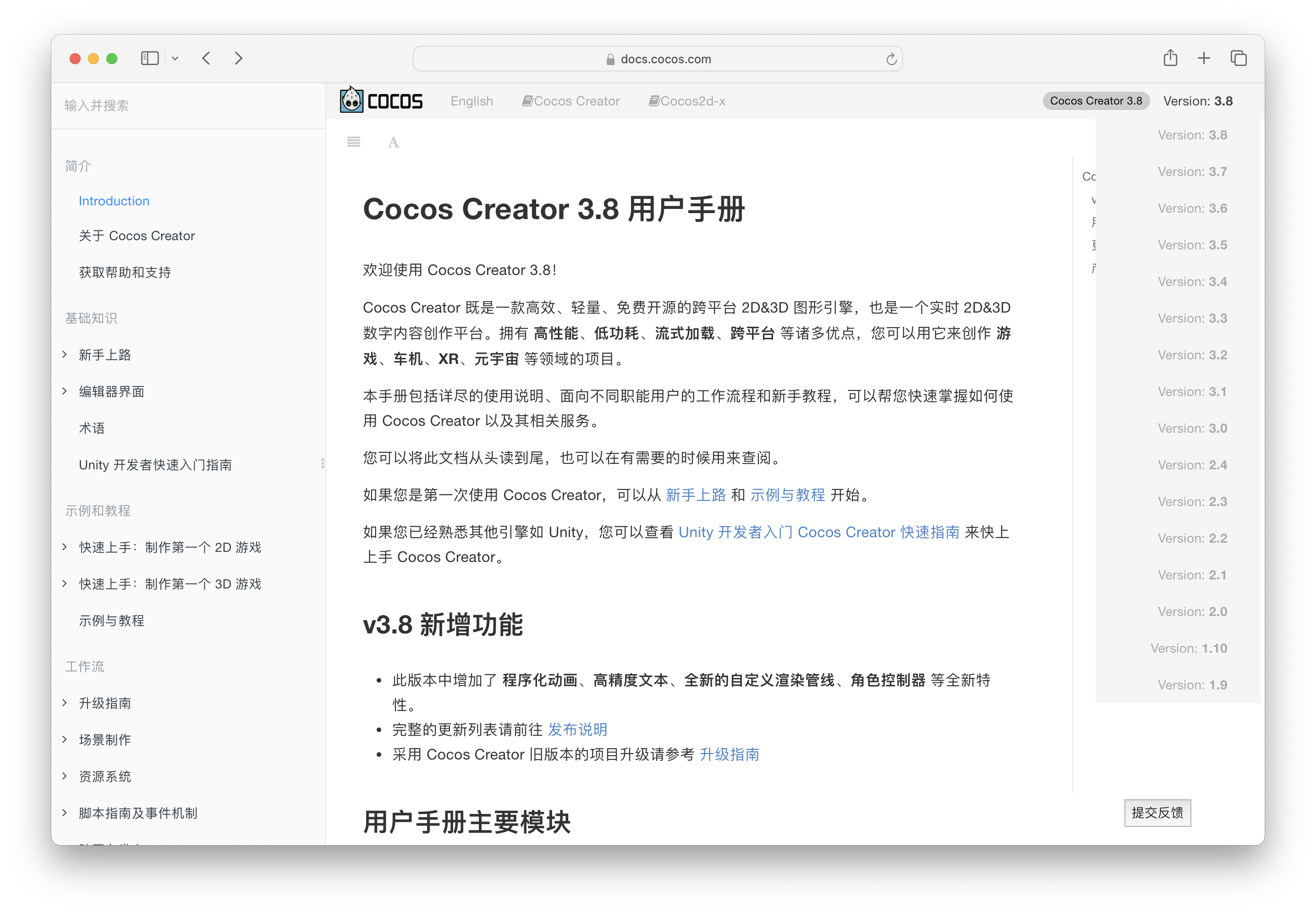
Task: Open the Share icon
Action: (x=1170, y=58)
